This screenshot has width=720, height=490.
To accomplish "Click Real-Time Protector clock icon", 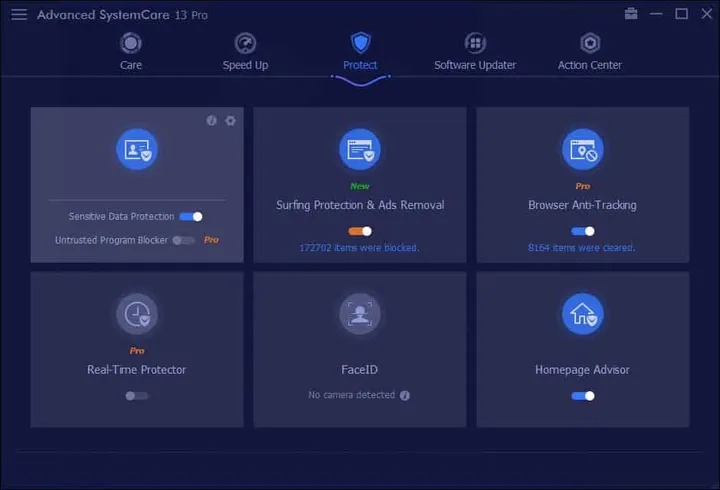I will [137, 314].
